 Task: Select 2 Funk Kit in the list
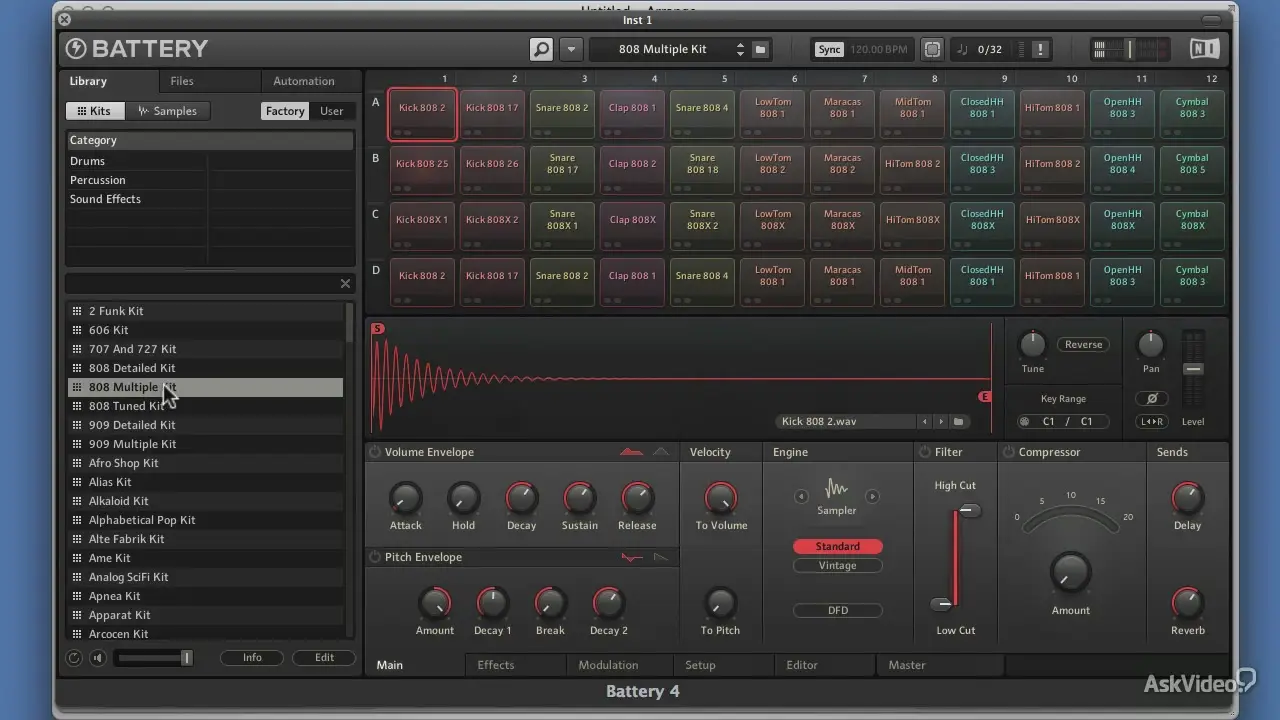click(205, 311)
